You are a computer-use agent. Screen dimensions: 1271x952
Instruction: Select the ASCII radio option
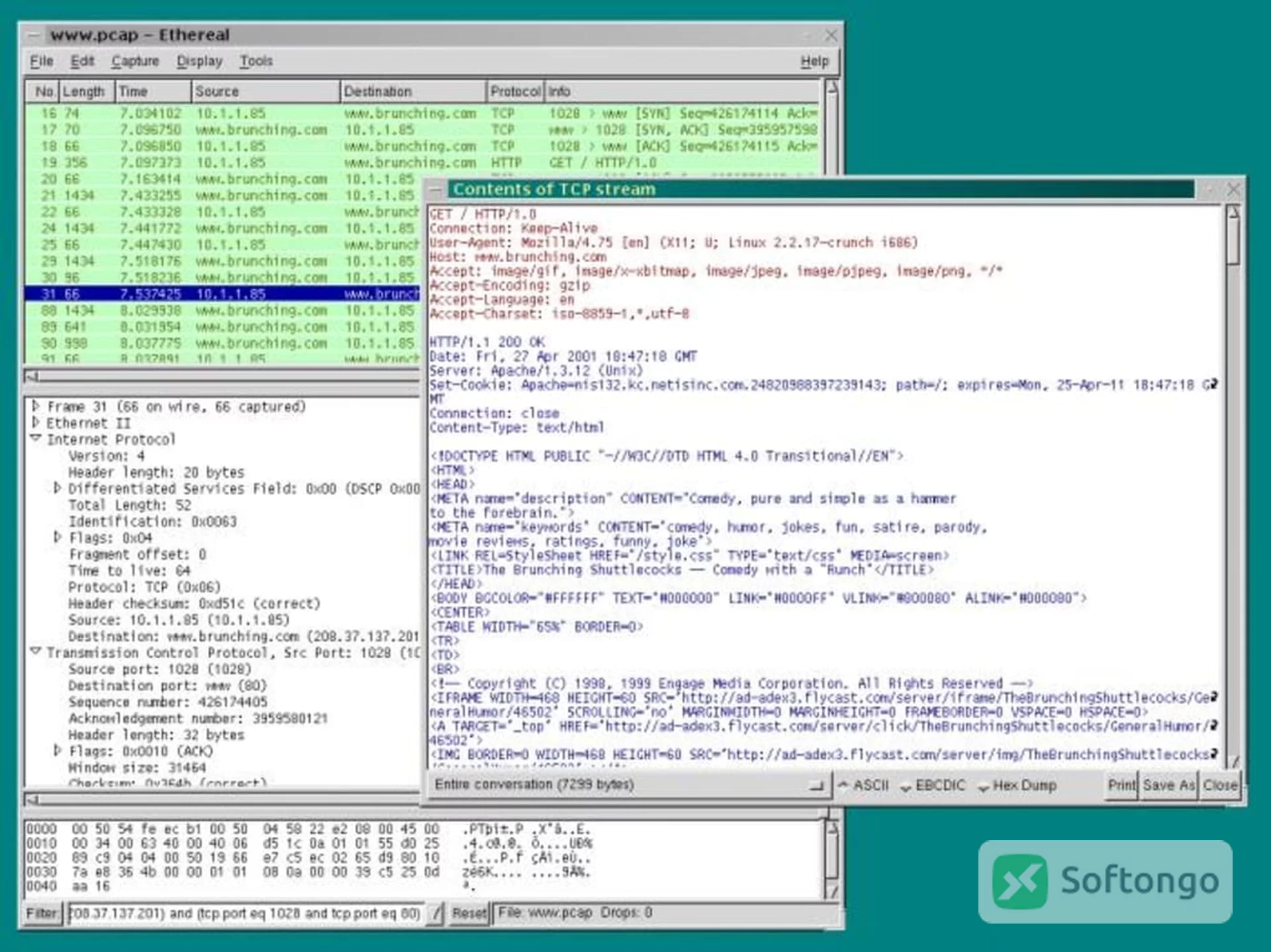(863, 785)
